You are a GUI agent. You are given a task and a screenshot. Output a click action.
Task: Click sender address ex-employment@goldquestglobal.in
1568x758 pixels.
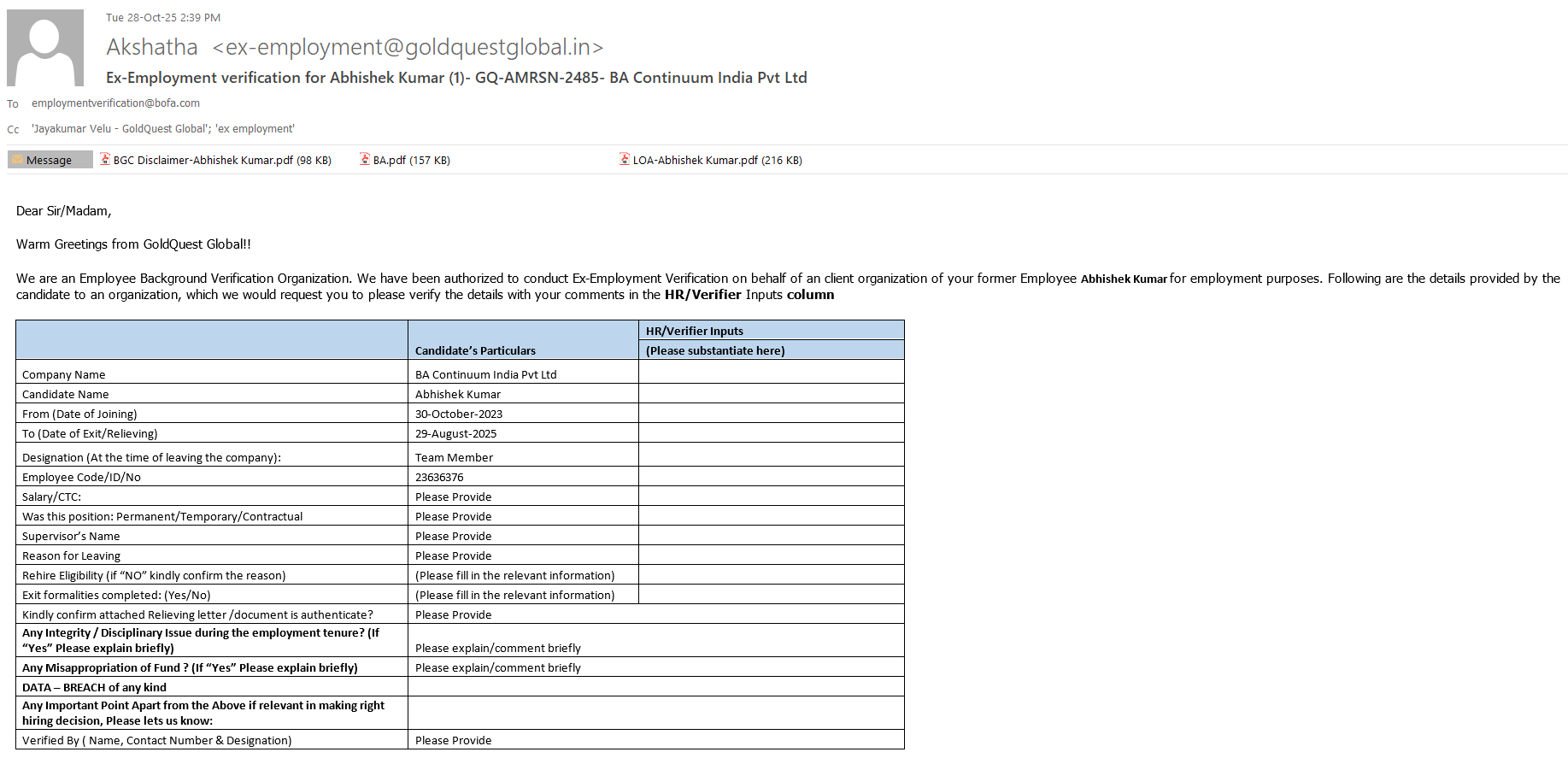[x=408, y=47]
